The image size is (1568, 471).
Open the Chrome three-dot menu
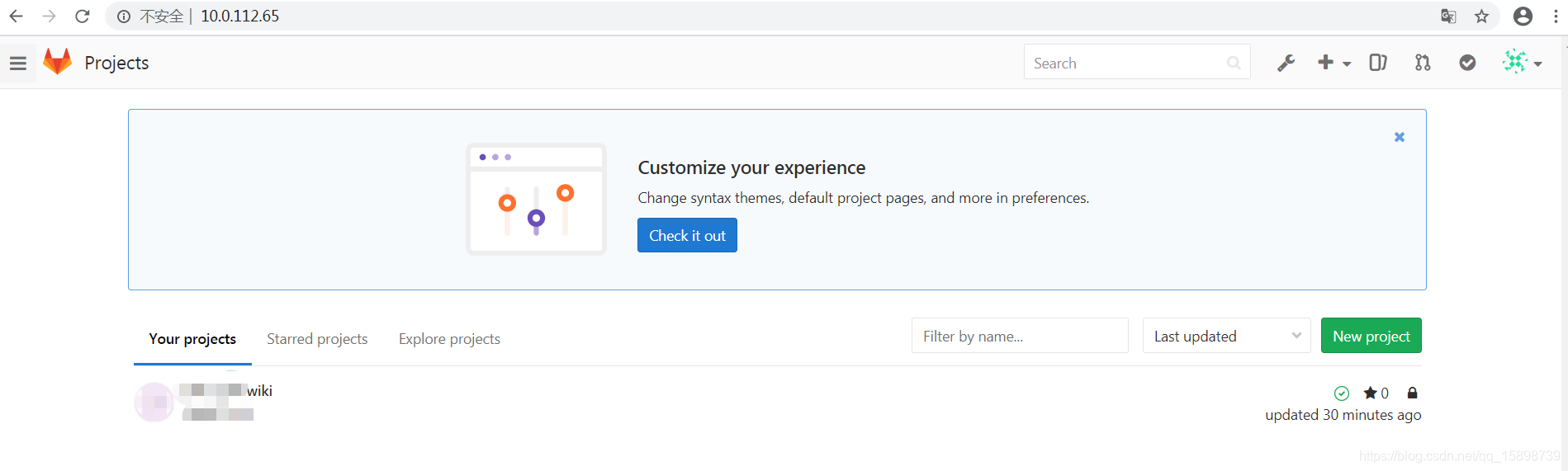pos(1556,16)
